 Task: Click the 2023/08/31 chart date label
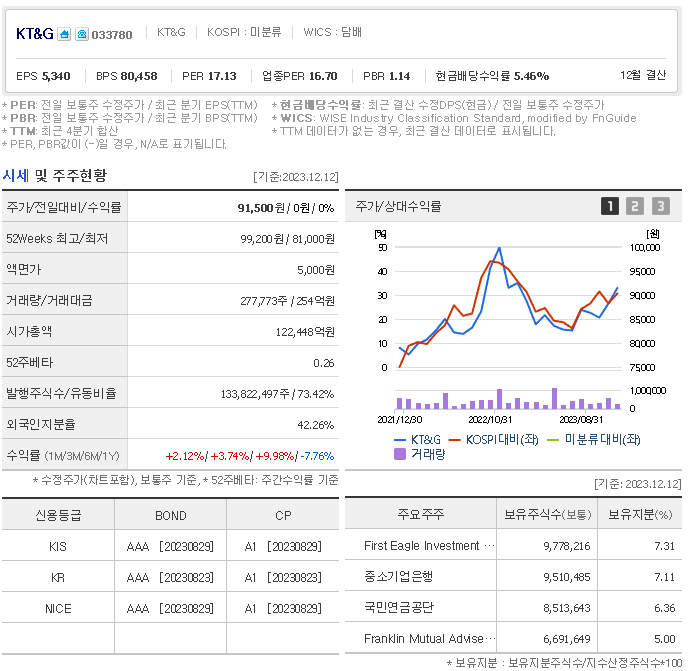click(581, 419)
